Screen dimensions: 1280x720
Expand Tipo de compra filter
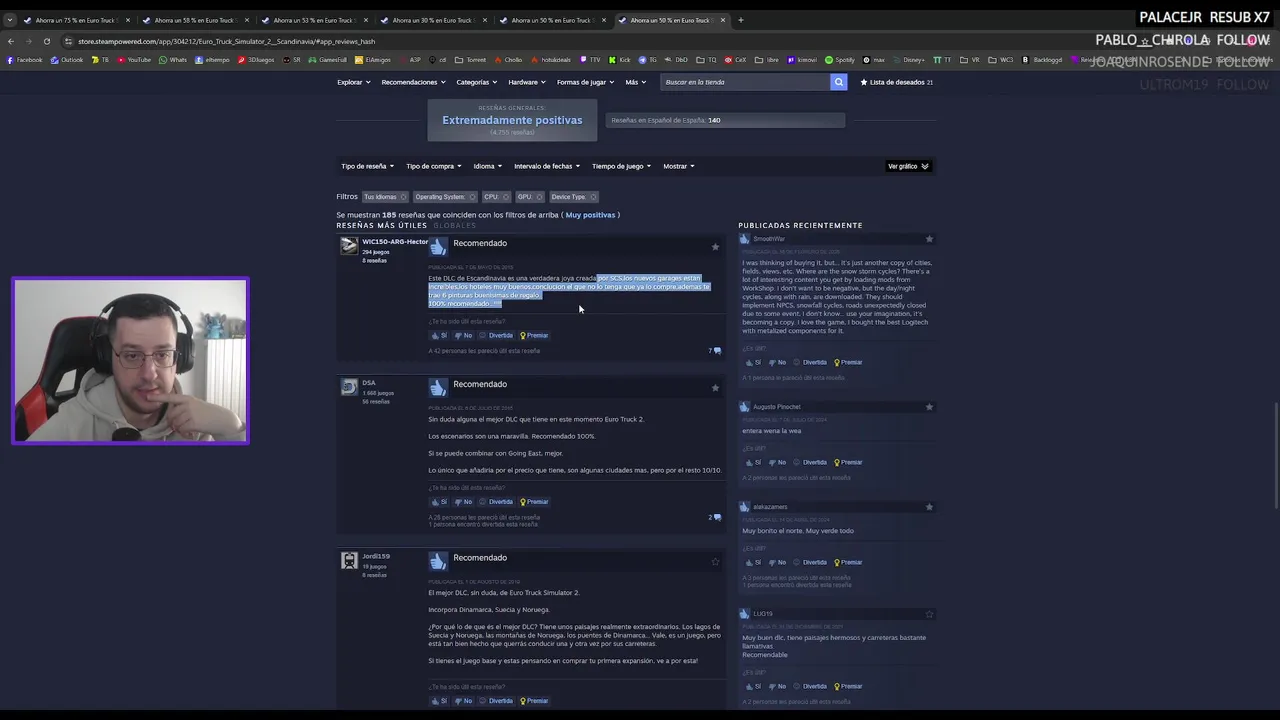click(x=433, y=166)
